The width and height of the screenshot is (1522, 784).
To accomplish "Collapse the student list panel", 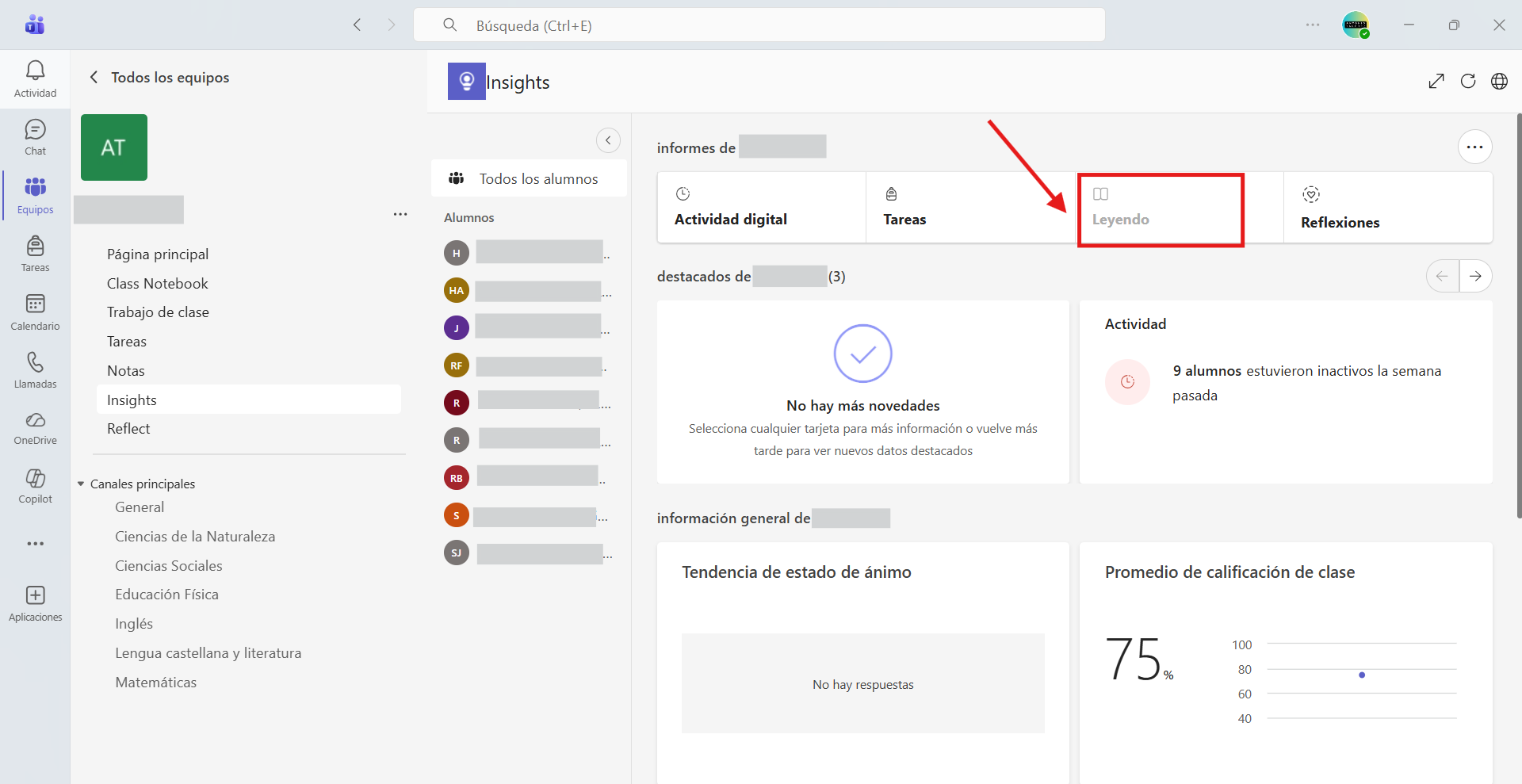I will click(608, 140).
